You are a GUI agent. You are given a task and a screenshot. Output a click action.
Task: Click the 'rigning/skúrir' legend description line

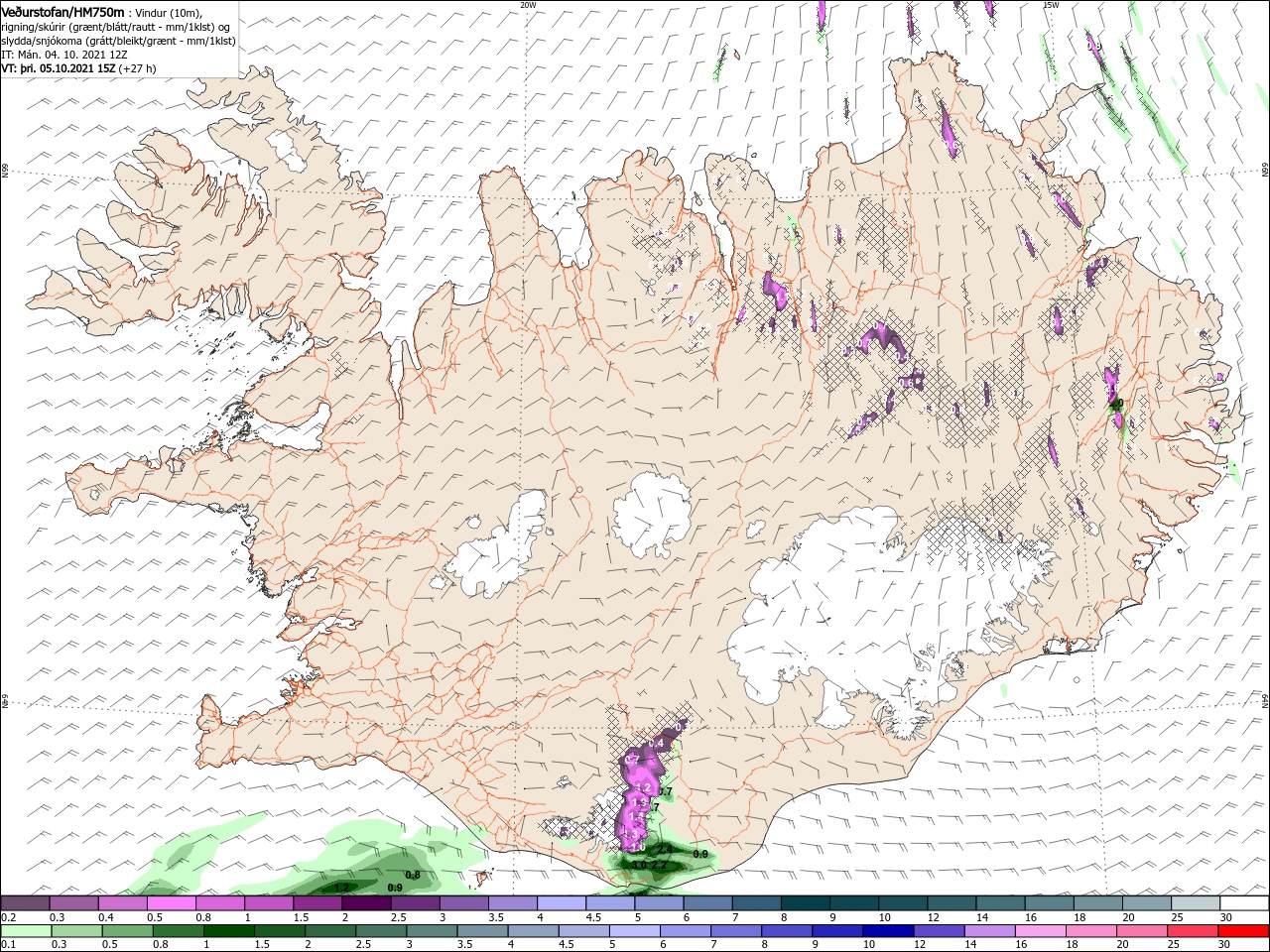[116, 27]
